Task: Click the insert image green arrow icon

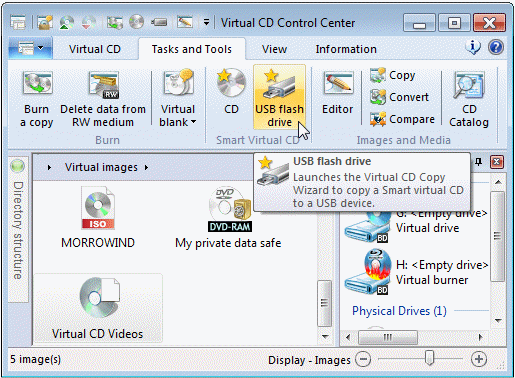Action: click(x=67, y=23)
